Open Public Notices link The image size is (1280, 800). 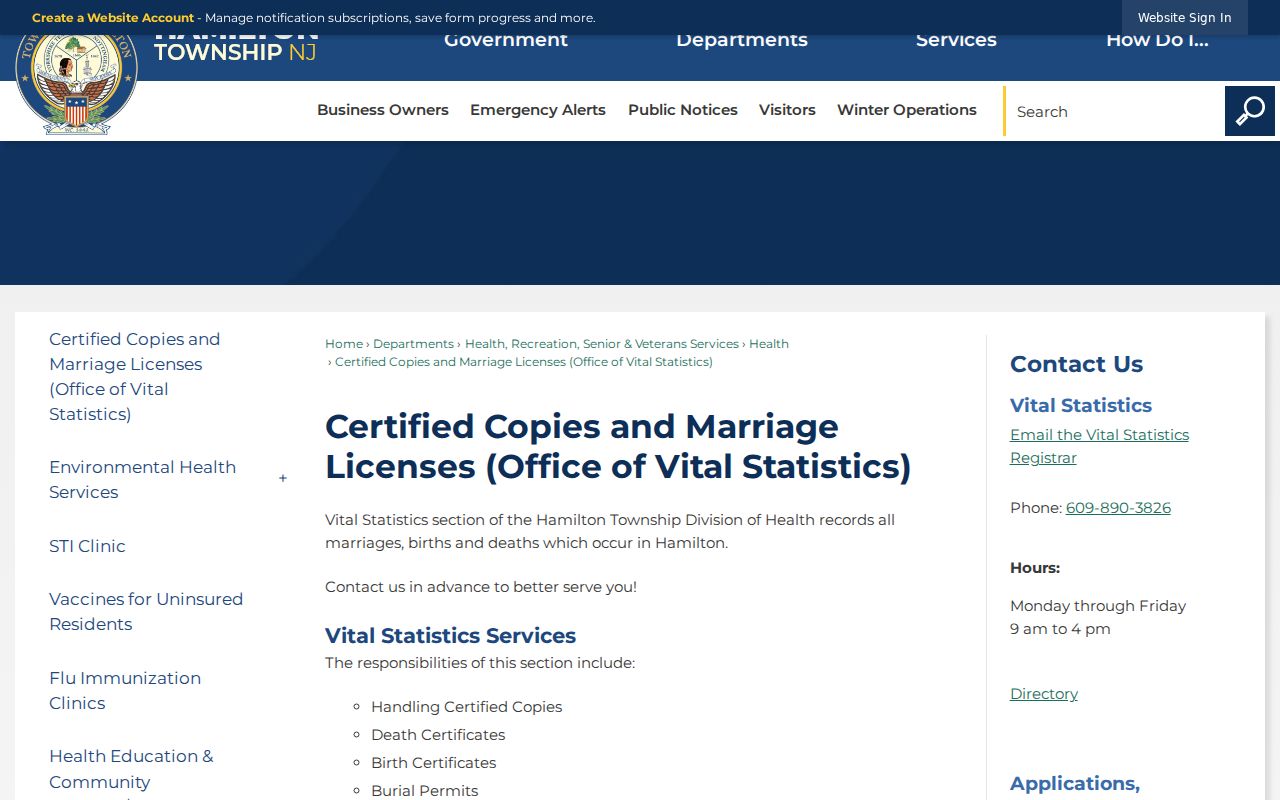pyautogui.click(x=683, y=110)
